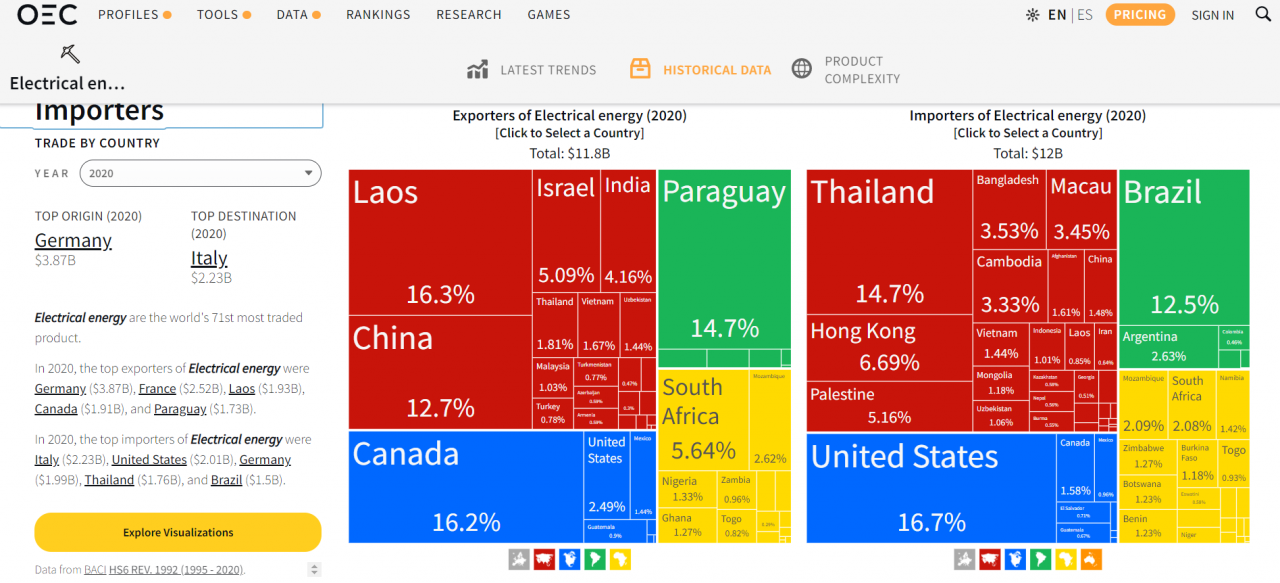The width and height of the screenshot is (1280, 583).
Task: Click the OEC logo
Action: 47,14
